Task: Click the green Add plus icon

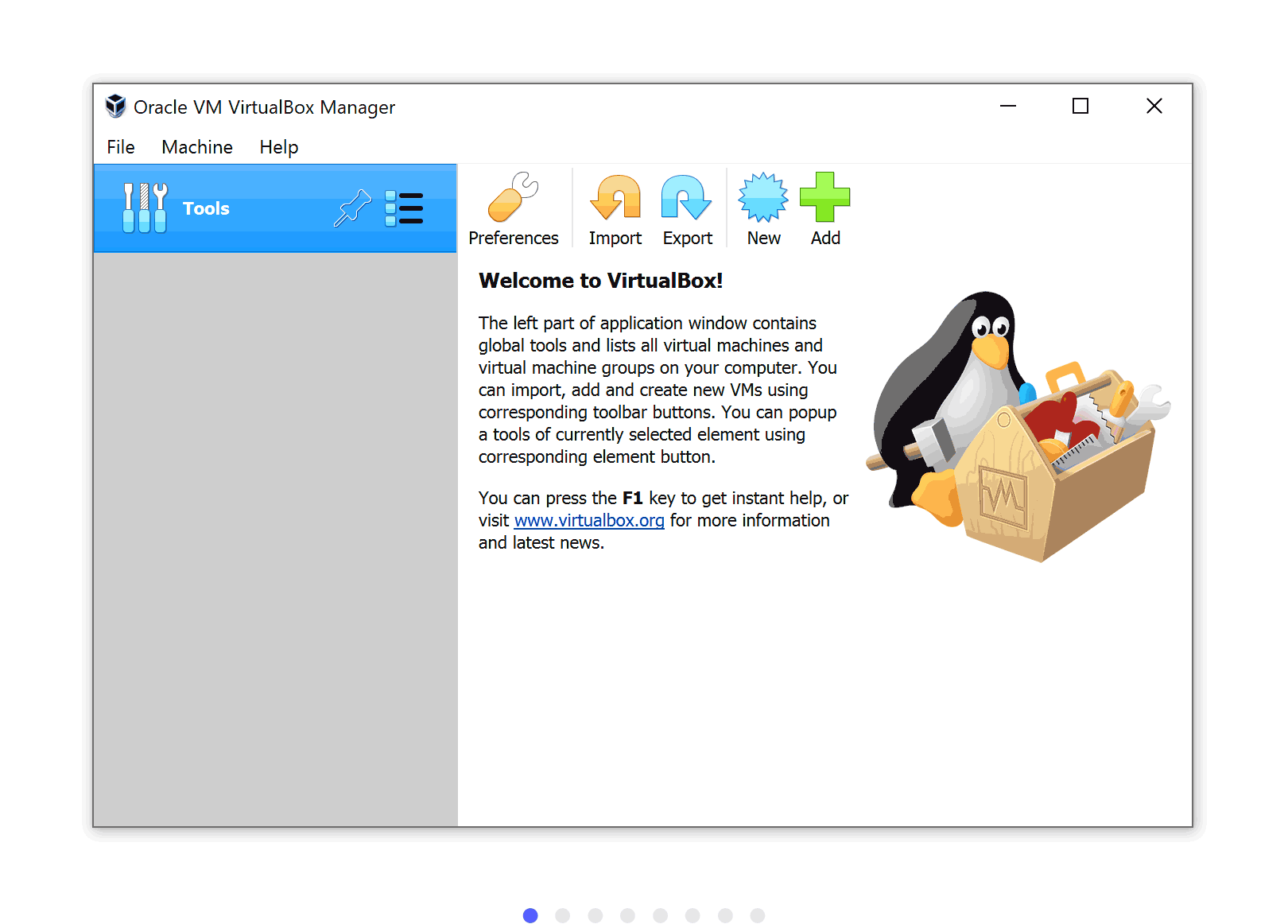Action: click(x=825, y=197)
